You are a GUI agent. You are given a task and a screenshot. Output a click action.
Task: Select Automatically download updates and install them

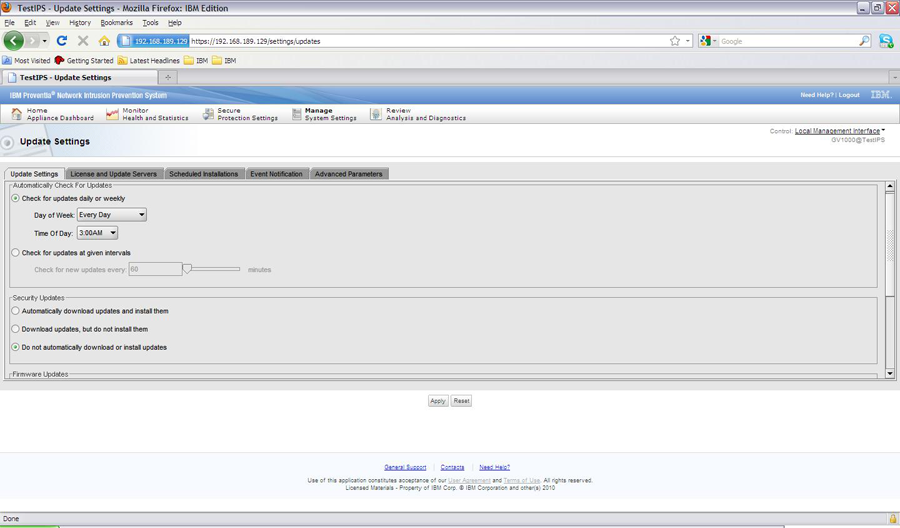click(x=15, y=310)
